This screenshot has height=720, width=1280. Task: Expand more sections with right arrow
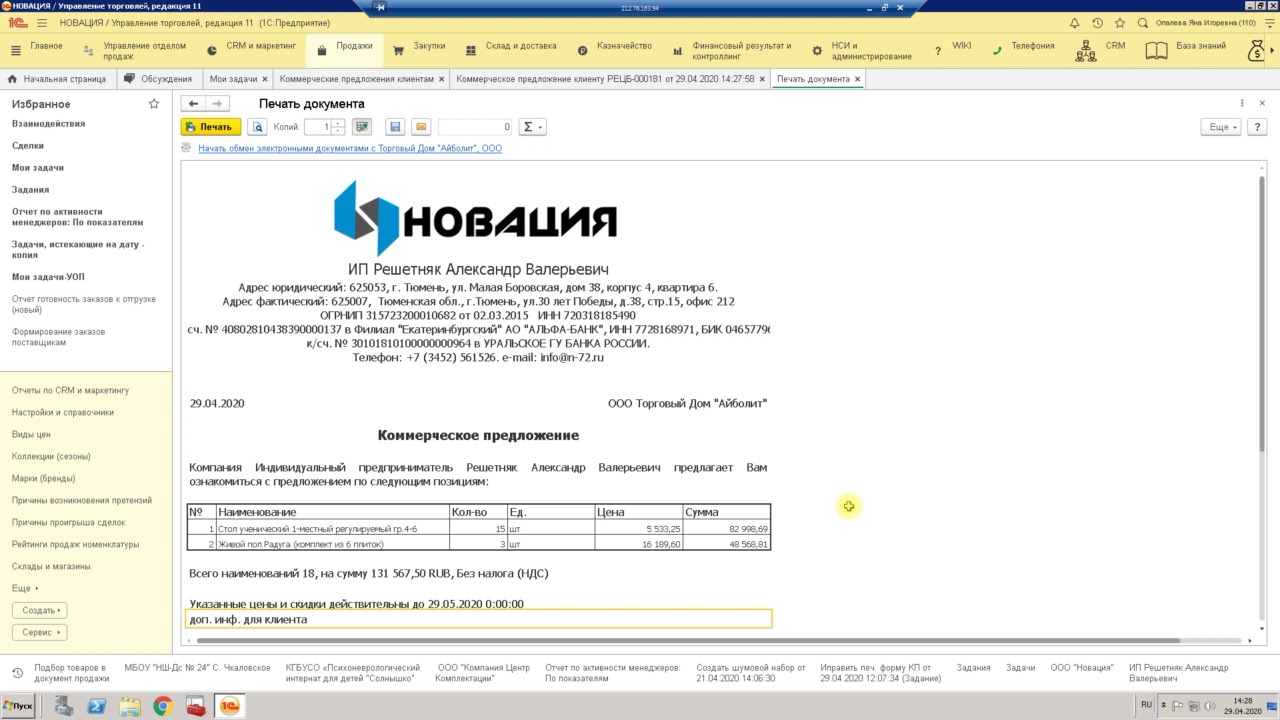(1273, 49)
